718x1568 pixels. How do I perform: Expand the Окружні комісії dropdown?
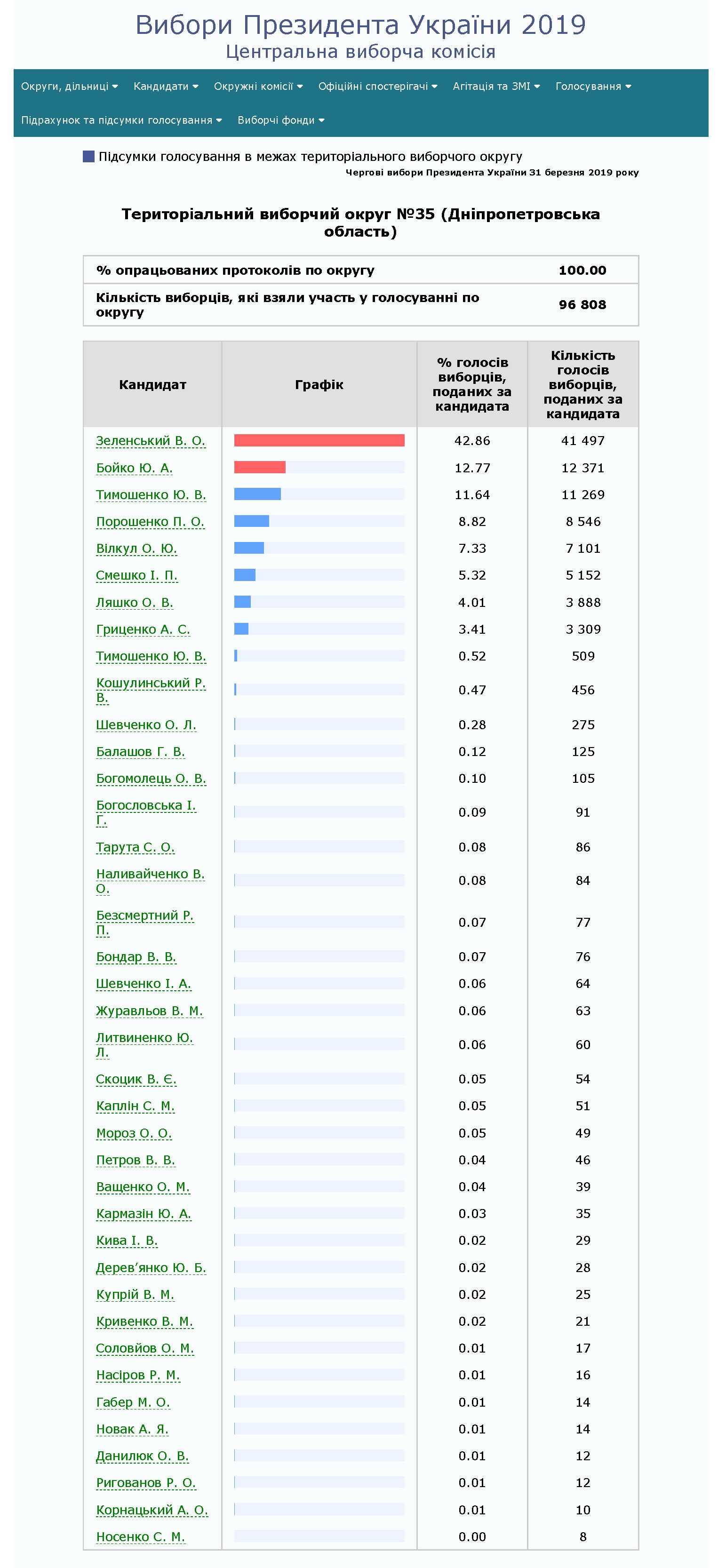pos(257,87)
